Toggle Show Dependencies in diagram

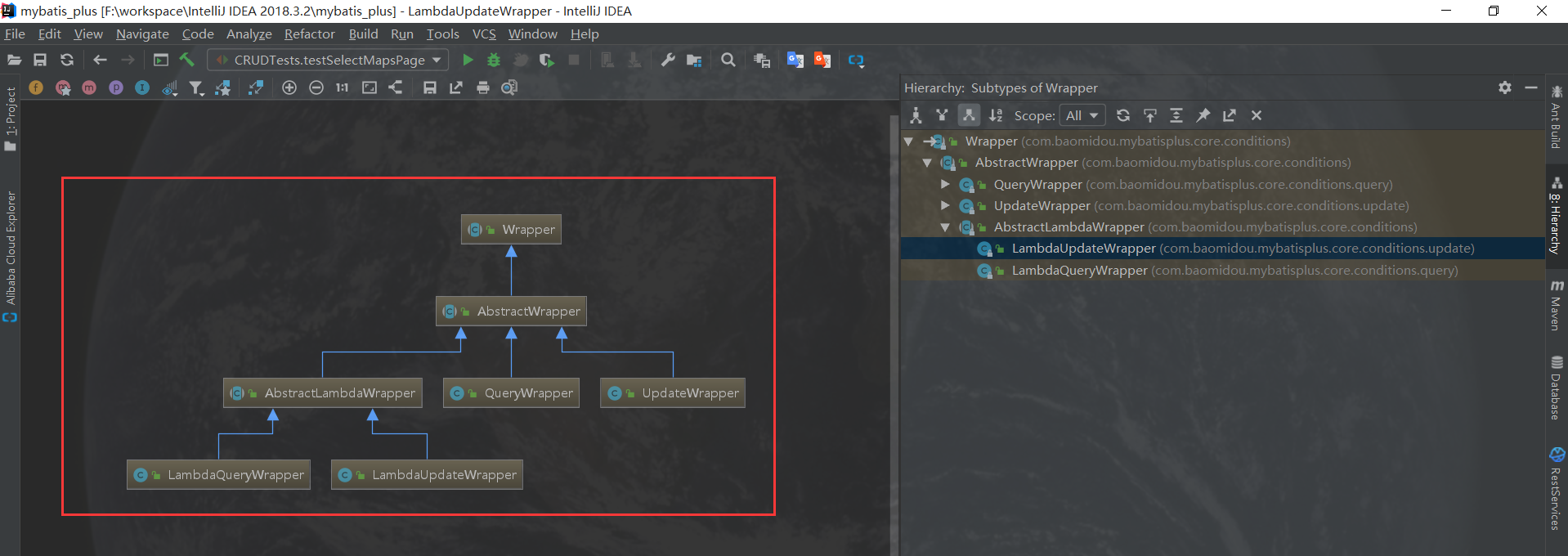pos(256,87)
